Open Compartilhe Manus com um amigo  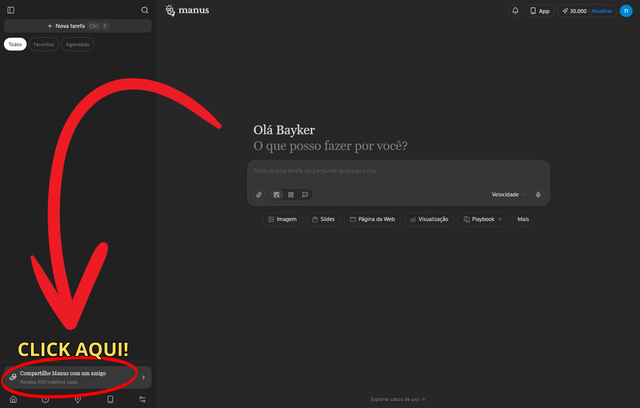click(78, 377)
